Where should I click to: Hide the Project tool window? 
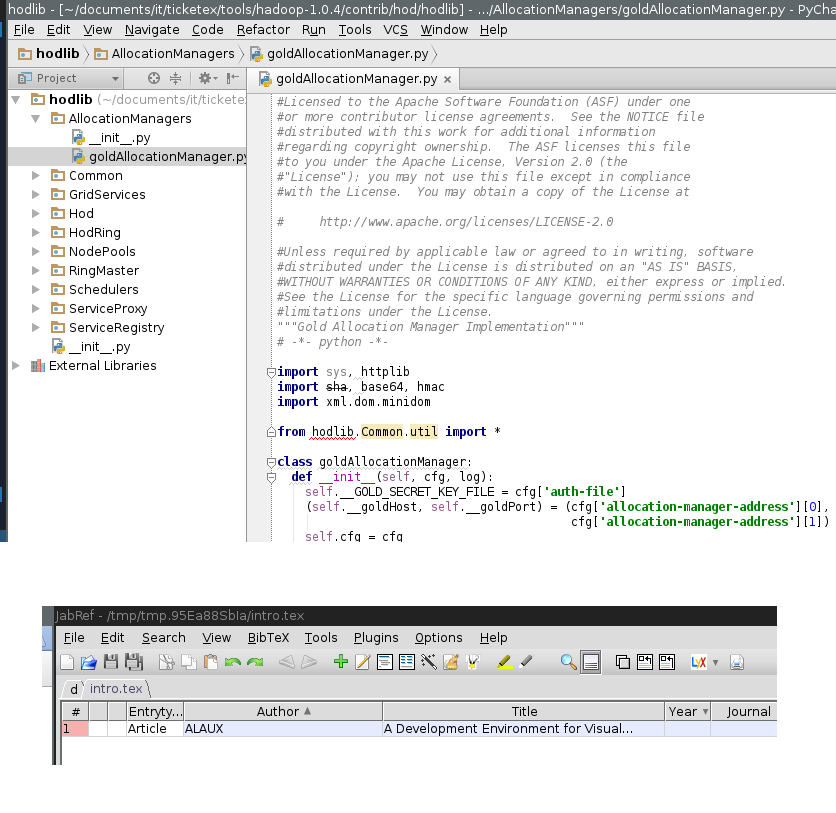pyautogui.click(x=232, y=78)
